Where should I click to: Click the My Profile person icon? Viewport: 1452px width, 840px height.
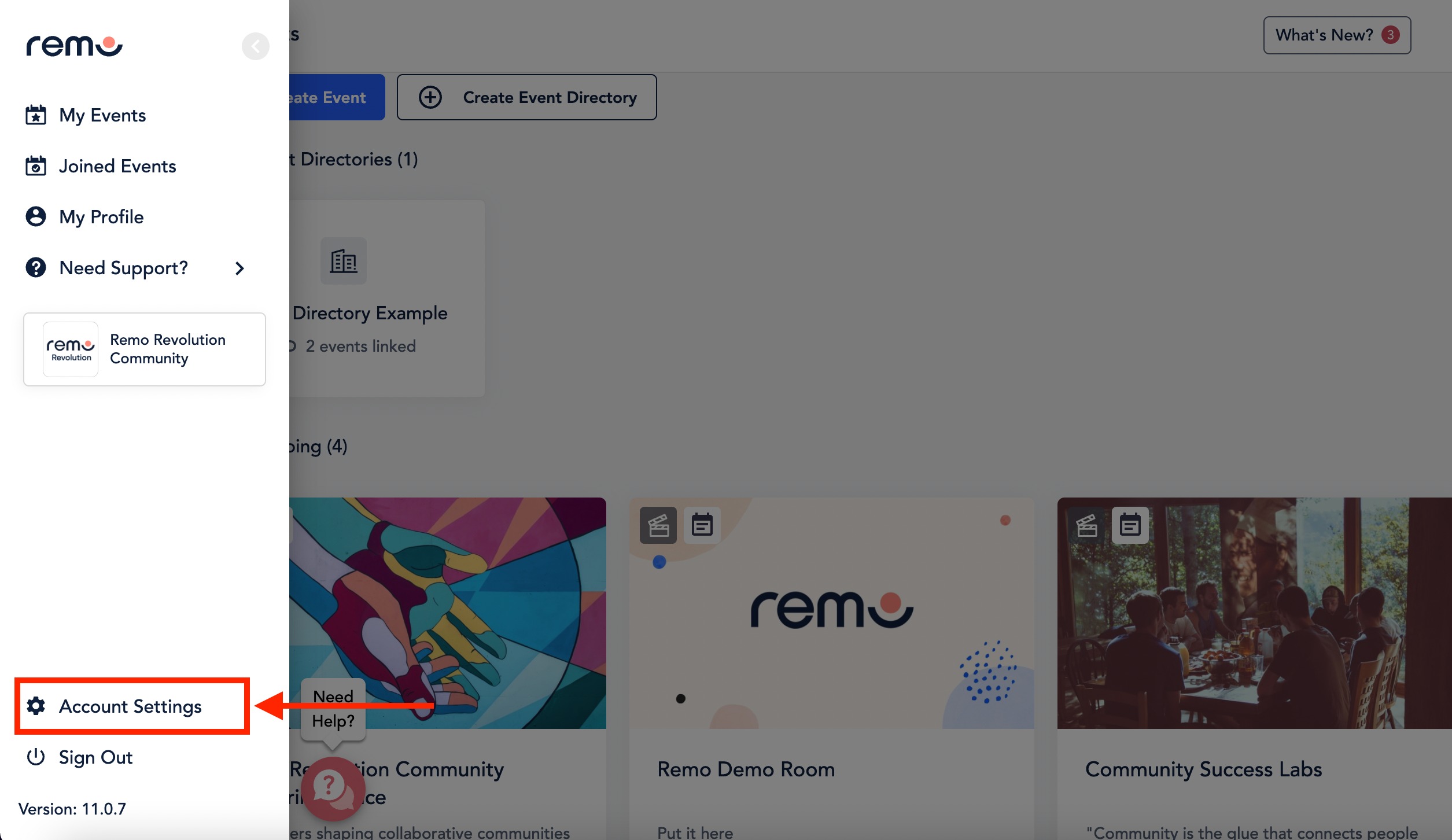pyautogui.click(x=36, y=217)
